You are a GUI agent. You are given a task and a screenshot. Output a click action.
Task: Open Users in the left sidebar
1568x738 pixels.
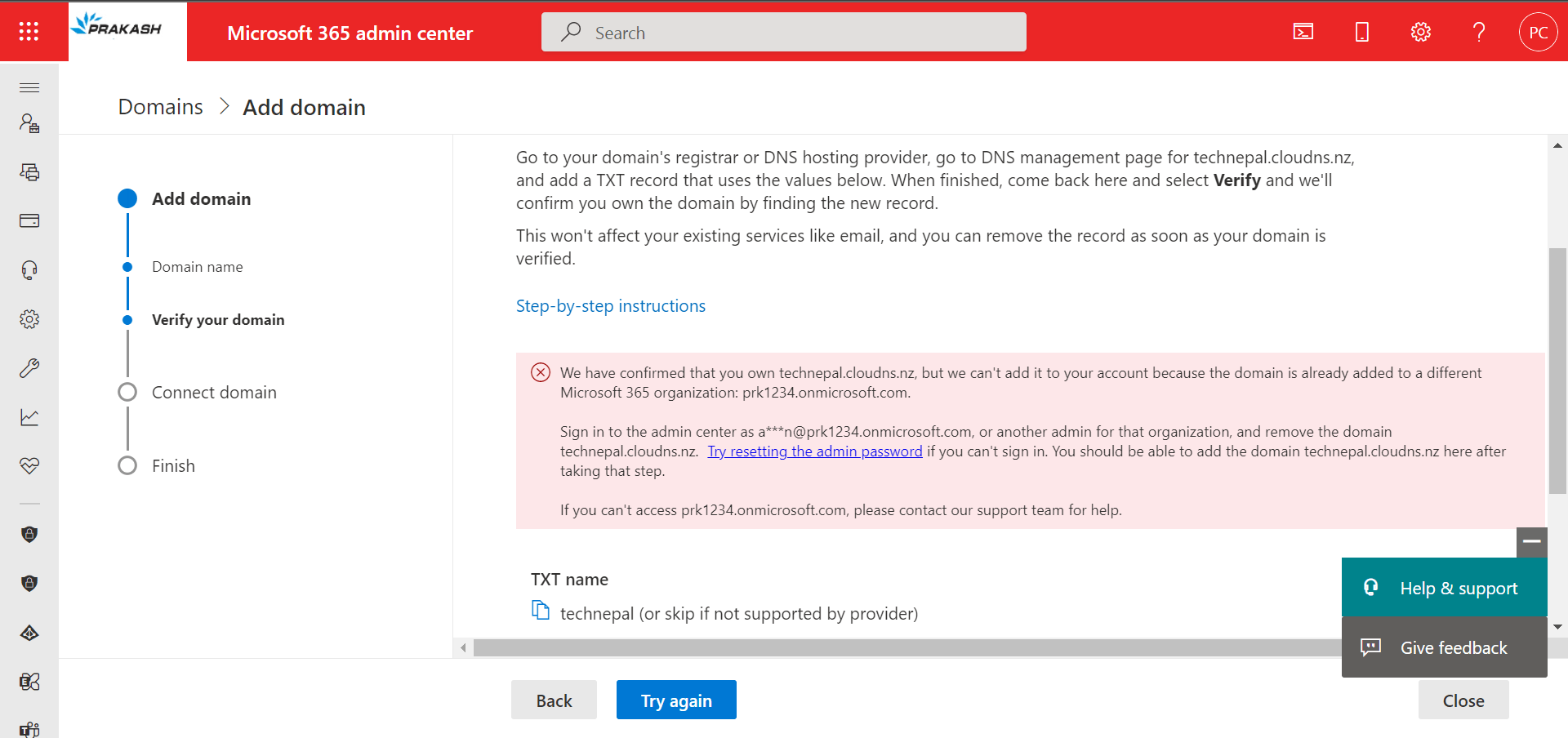pos(29,123)
